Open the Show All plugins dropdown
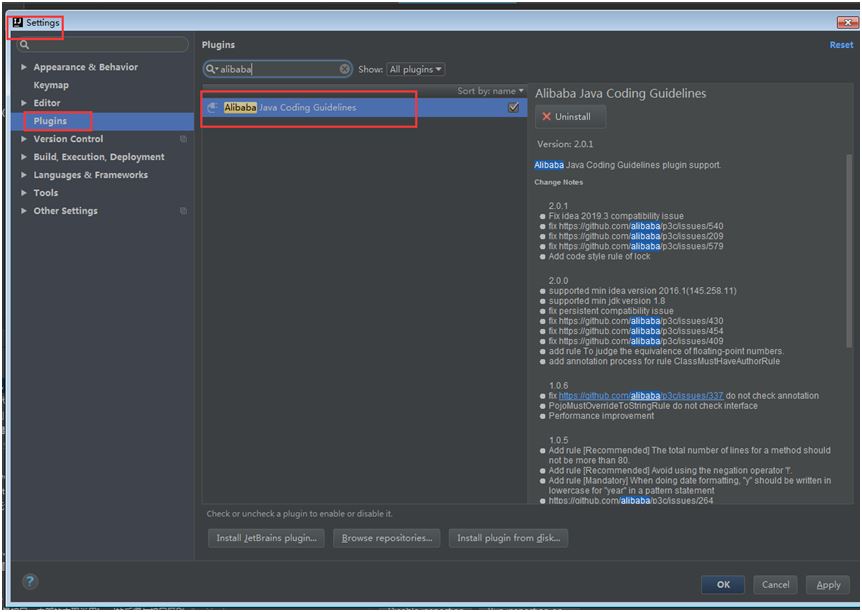This screenshot has width=862, height=612. coord(416,69)
